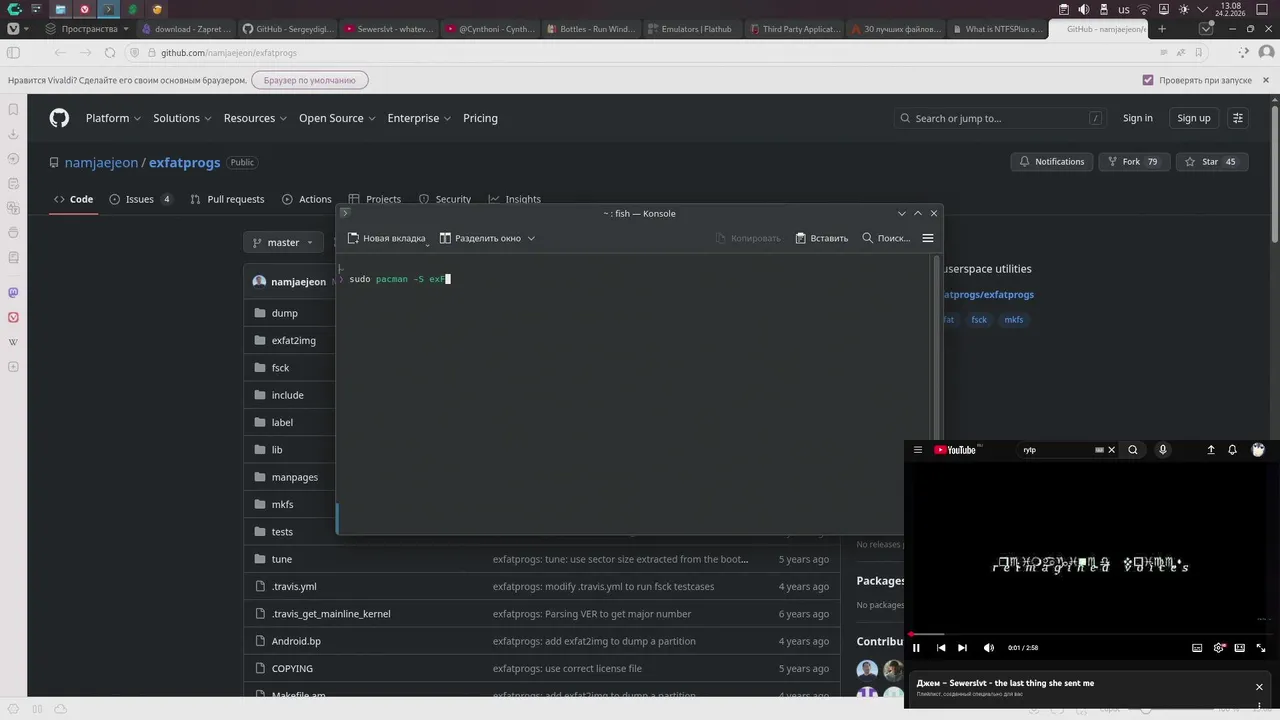
Task: Open the Konsole hamburger menu
Action: tap(928, 238)
